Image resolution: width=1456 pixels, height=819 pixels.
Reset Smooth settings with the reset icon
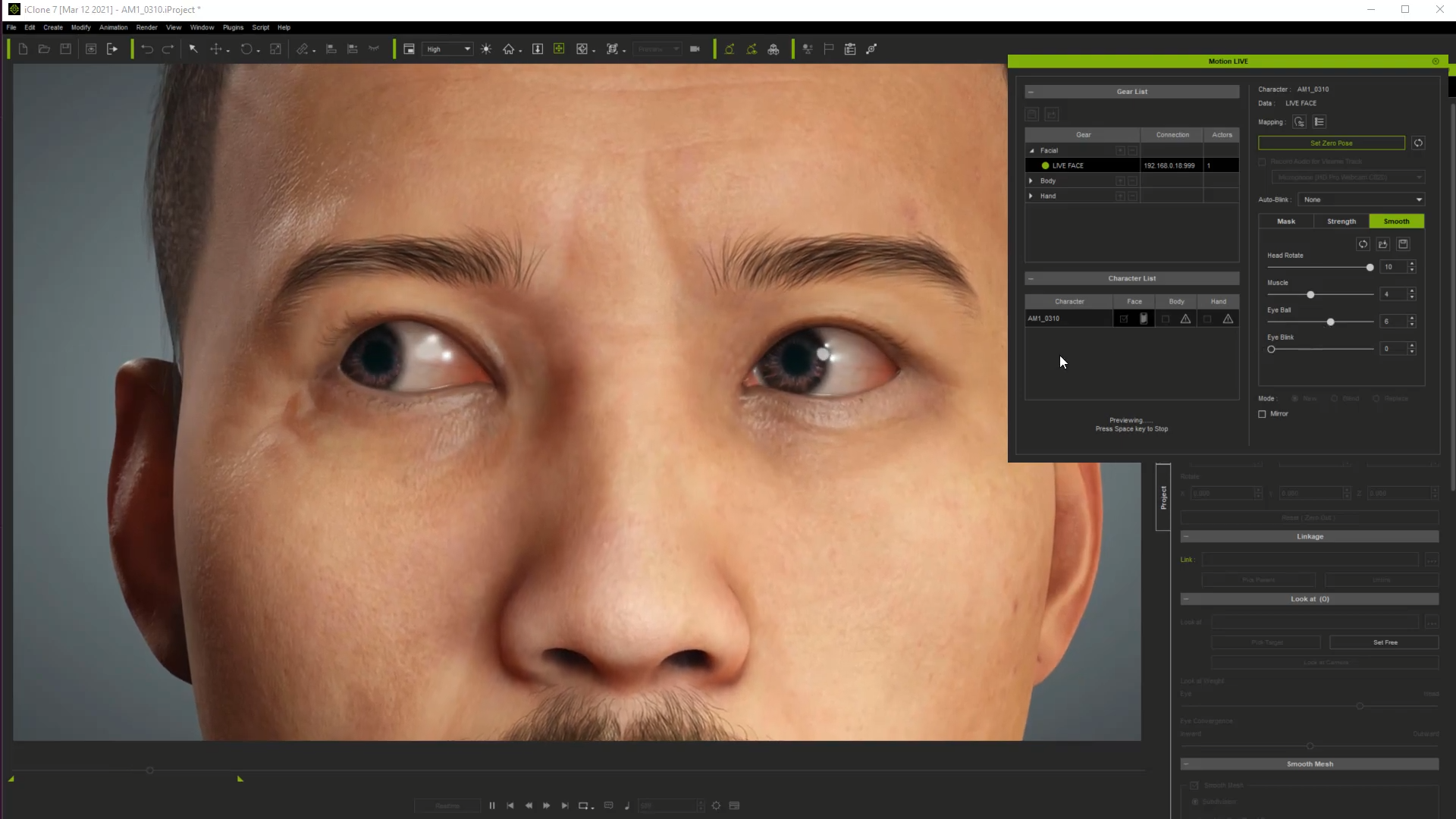coord(1363,244)
